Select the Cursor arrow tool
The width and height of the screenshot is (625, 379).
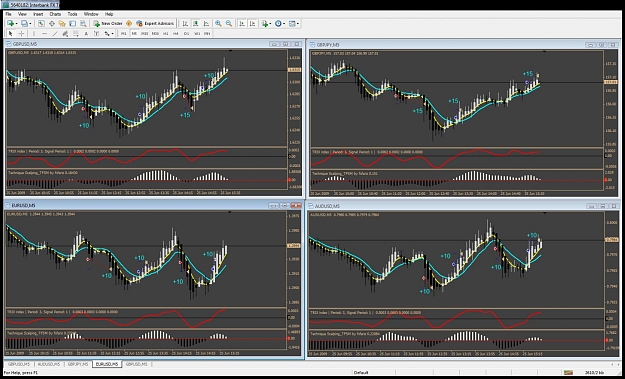coord(11,33)
